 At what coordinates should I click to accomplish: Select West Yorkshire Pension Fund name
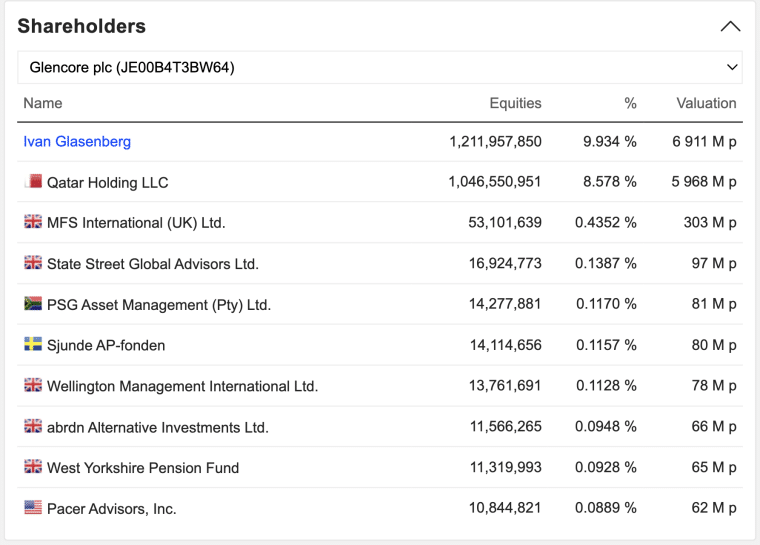click(143, 468)
